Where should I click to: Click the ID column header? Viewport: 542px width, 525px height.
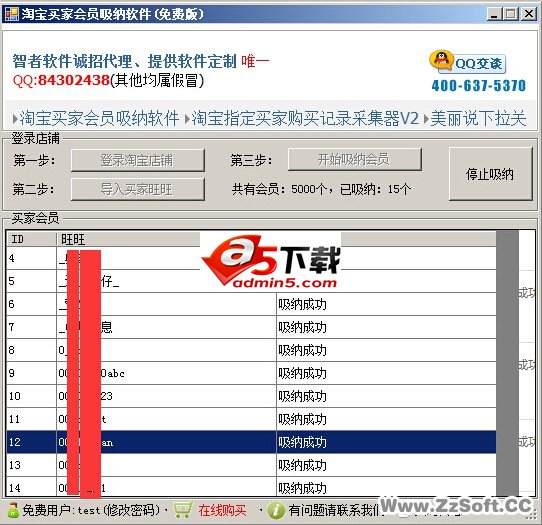(31, 239)
